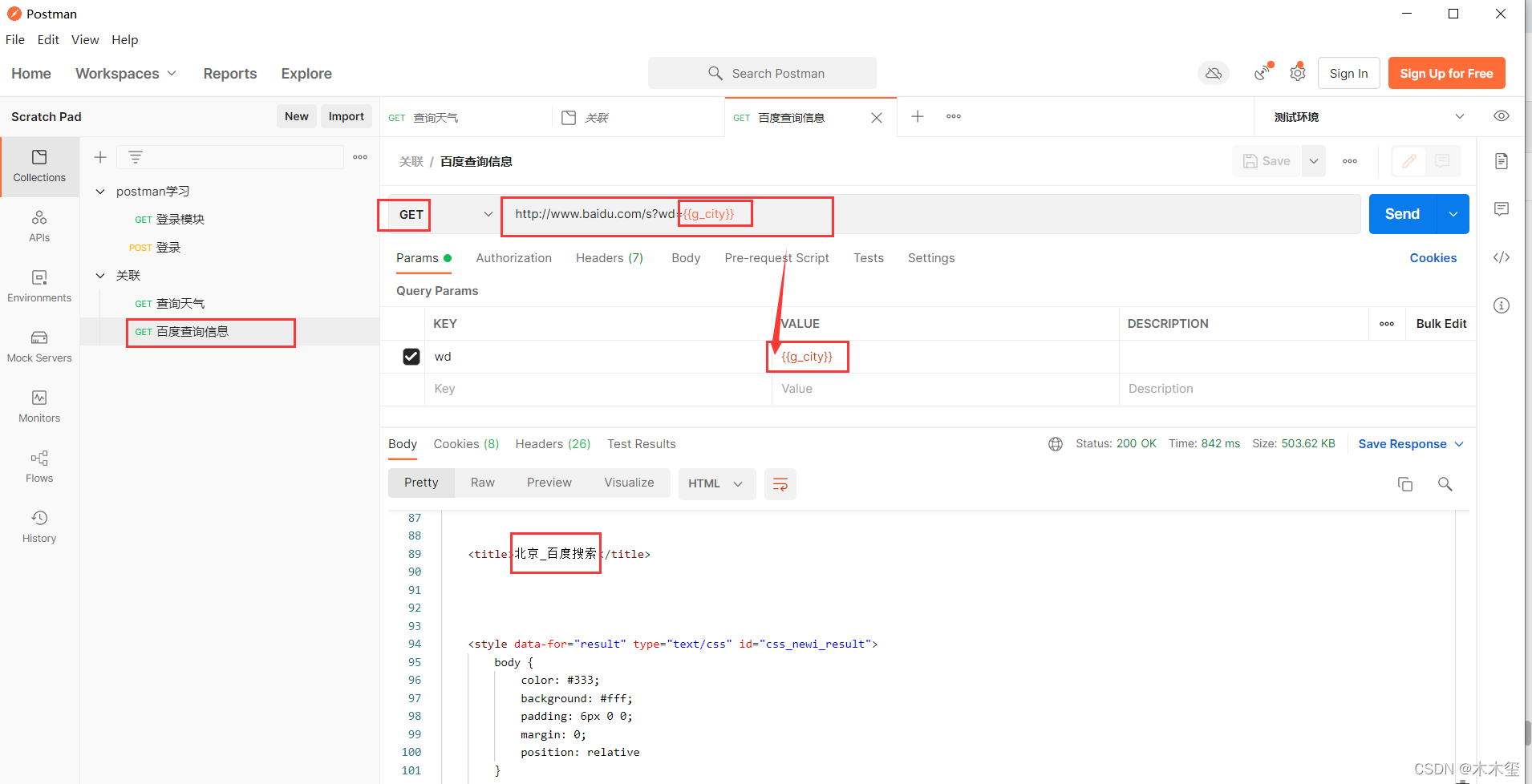
Task: Search the response body with magnifier icon
Action: [1445, 484]
